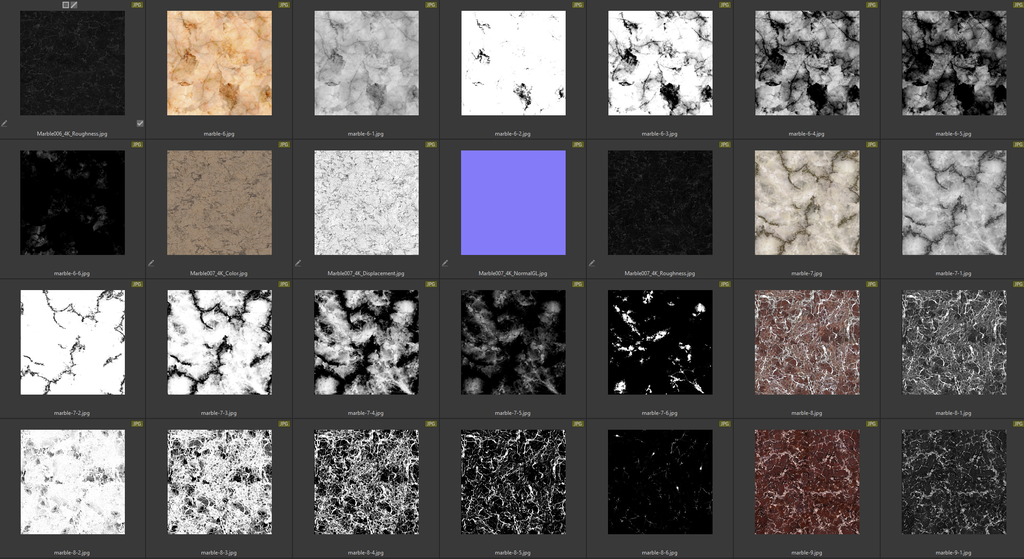Click the pencil icon under Marble006_4K_Roughness thumbnail
This screenshot has height=559, width=1024.
(x=5, y=123)
